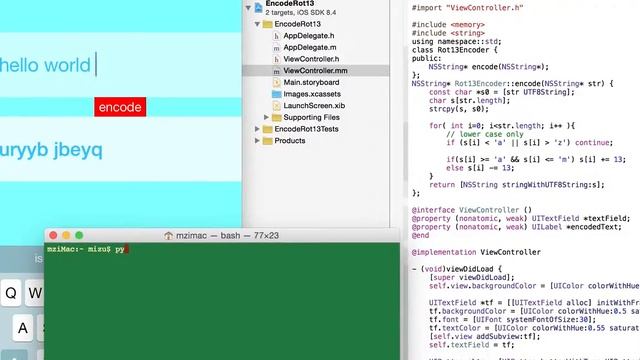
Task: Click the Main.storyboard file icon
Action: 276,82
